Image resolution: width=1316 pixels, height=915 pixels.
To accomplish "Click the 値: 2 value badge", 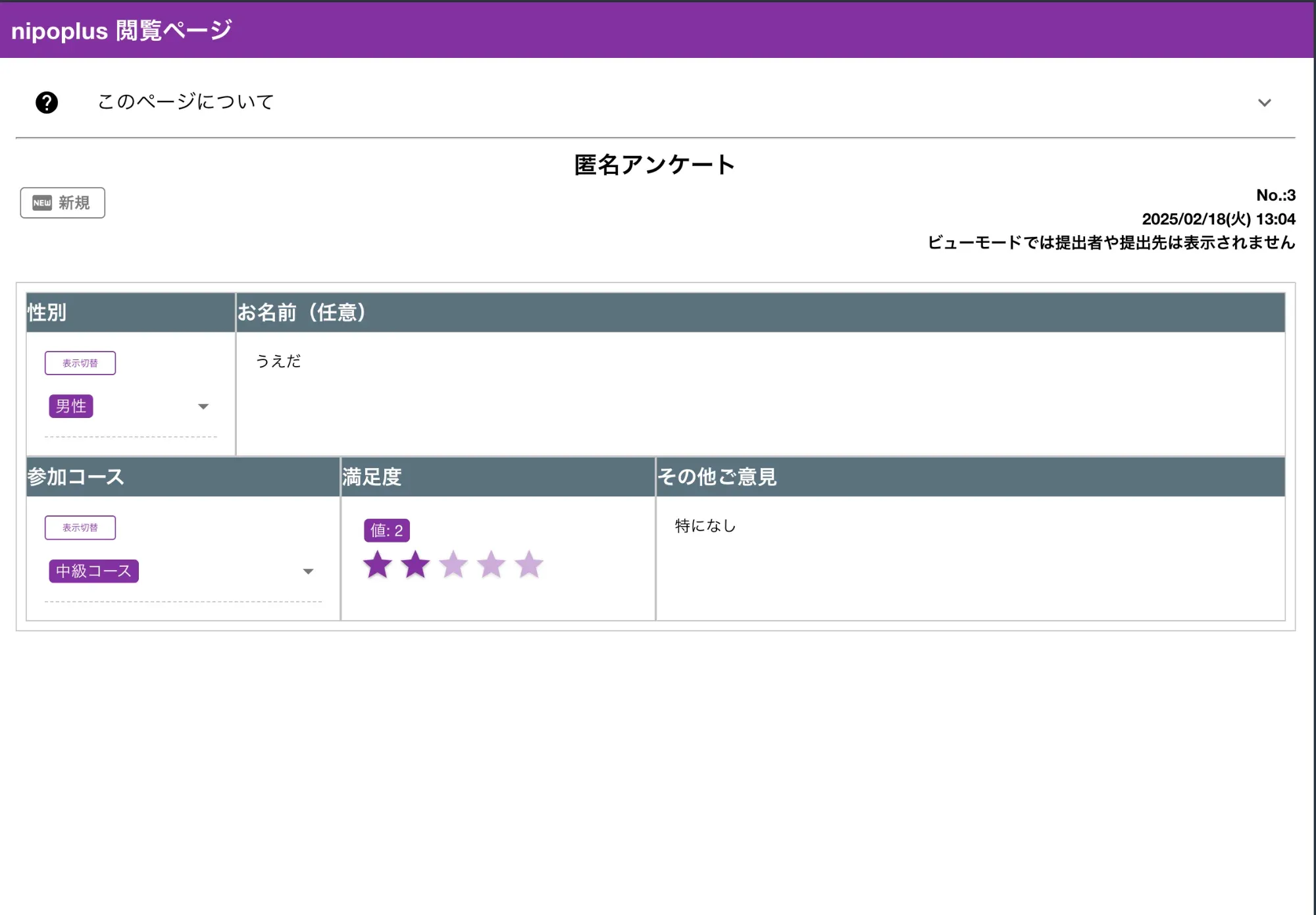I will tap(387, 529).
